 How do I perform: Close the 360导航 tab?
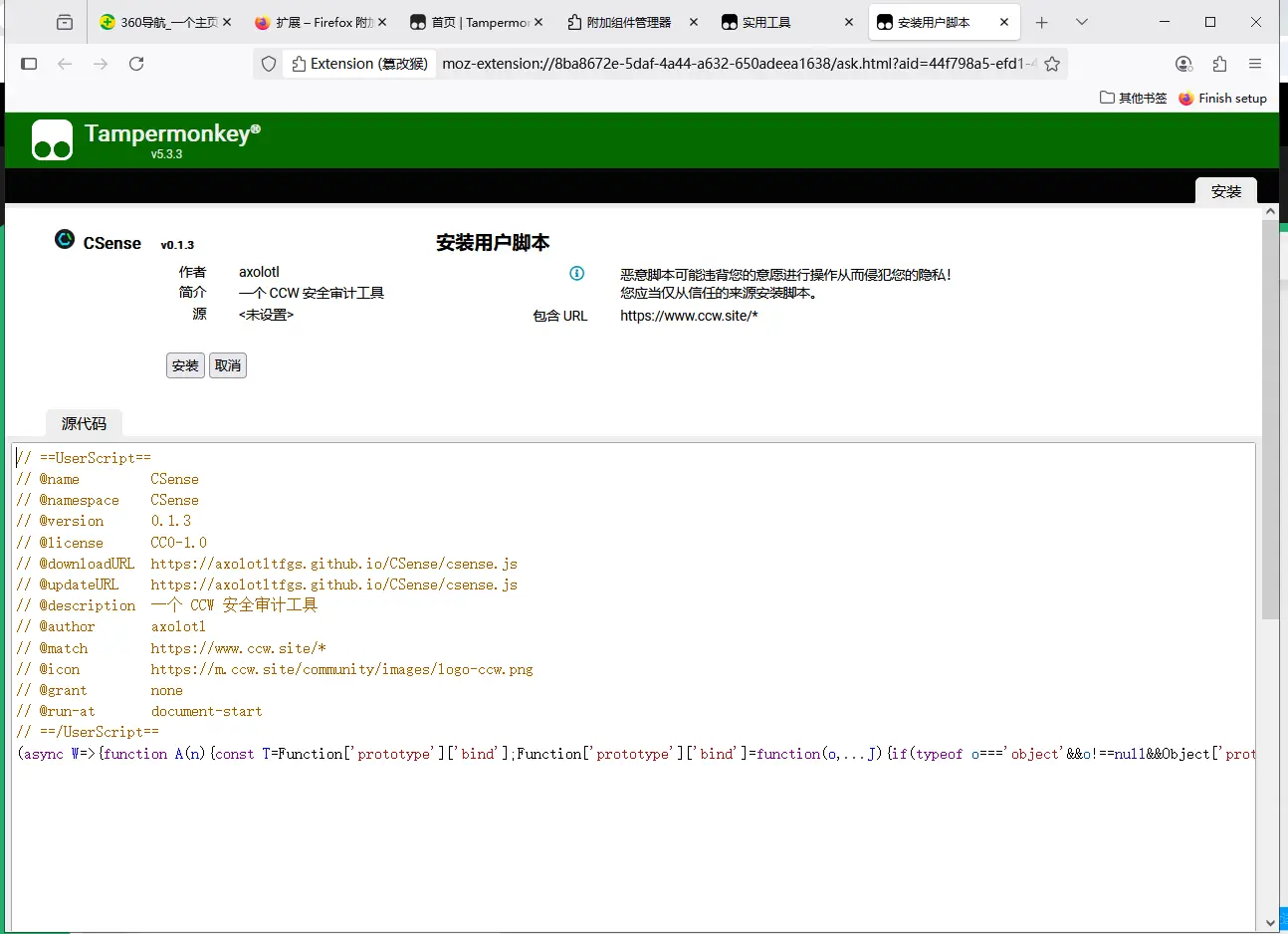[x=227, y=22]
